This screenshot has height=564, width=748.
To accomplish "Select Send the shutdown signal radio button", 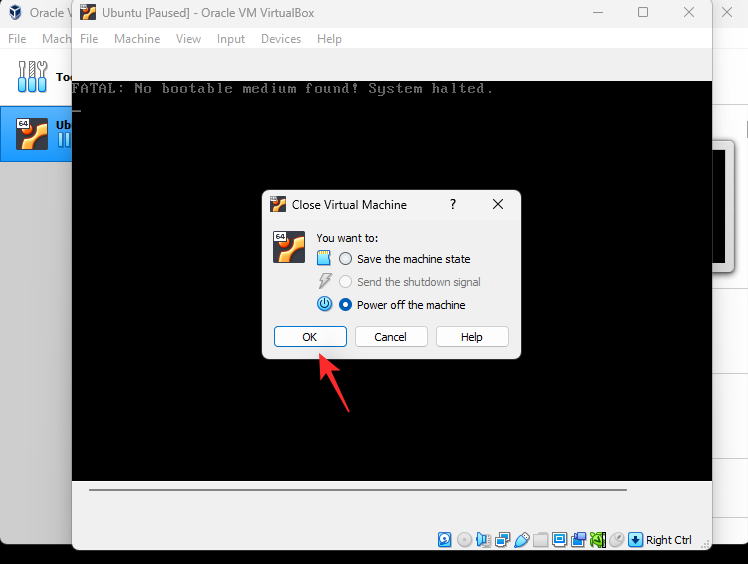I will (345, 282).
